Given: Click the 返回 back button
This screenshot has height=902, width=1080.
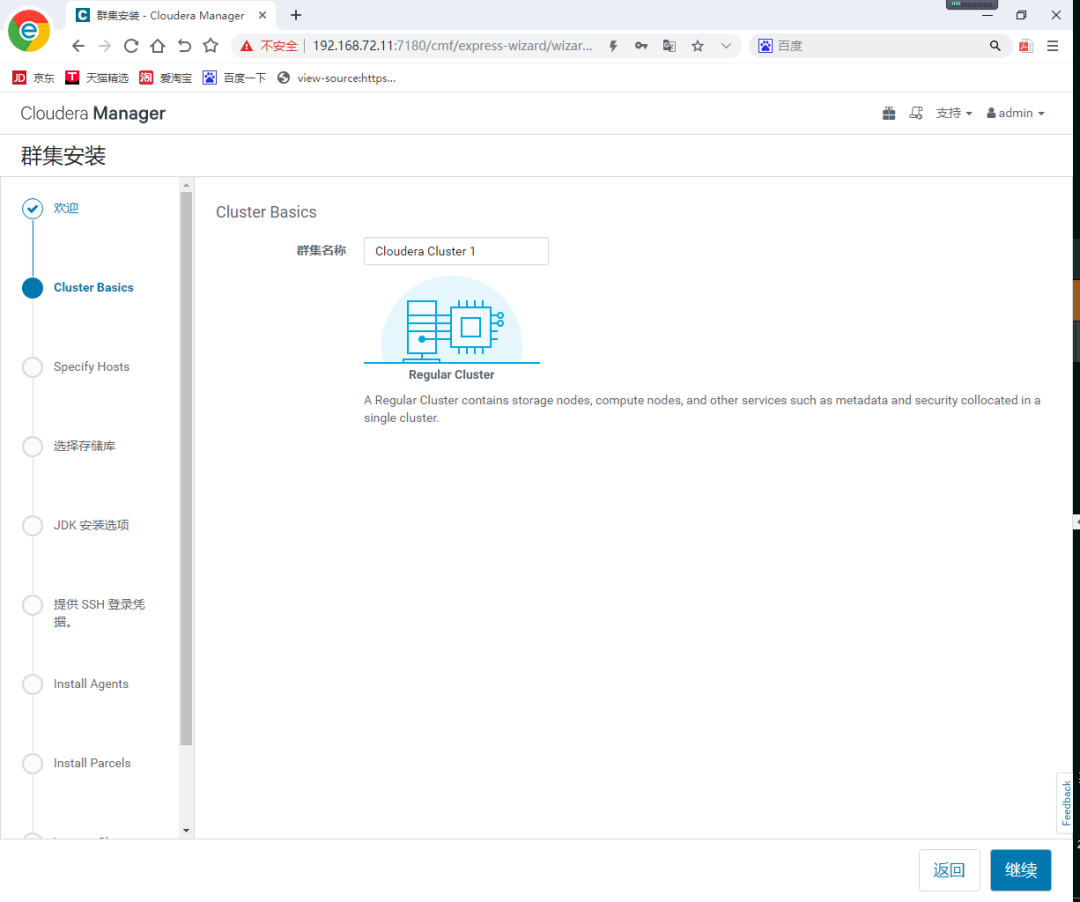Looking at the screenshot, I should 949,870.
